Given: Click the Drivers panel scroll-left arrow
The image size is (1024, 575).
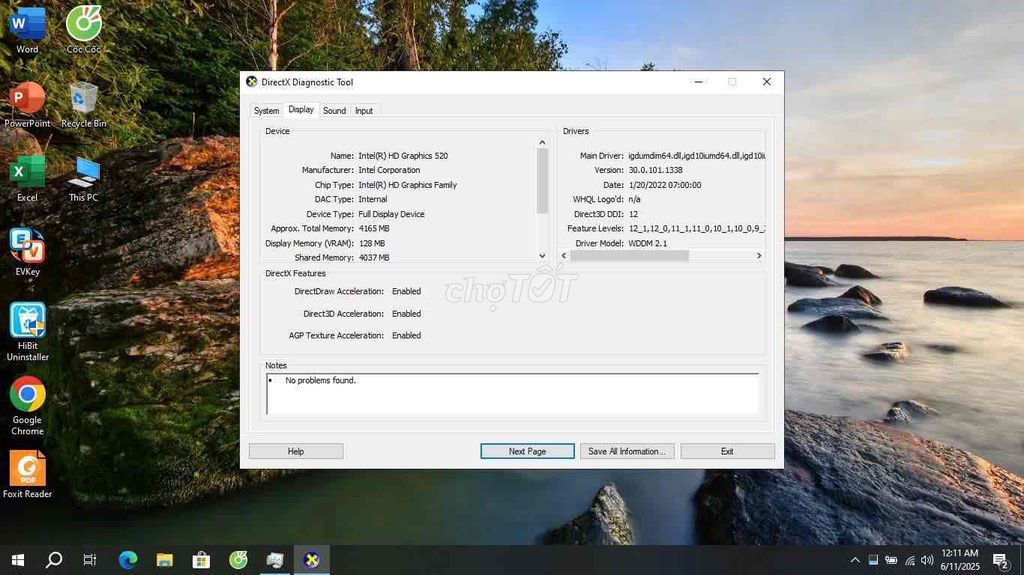Looking at the screenshot, I should pyautogui.click(x=564, y=255).
